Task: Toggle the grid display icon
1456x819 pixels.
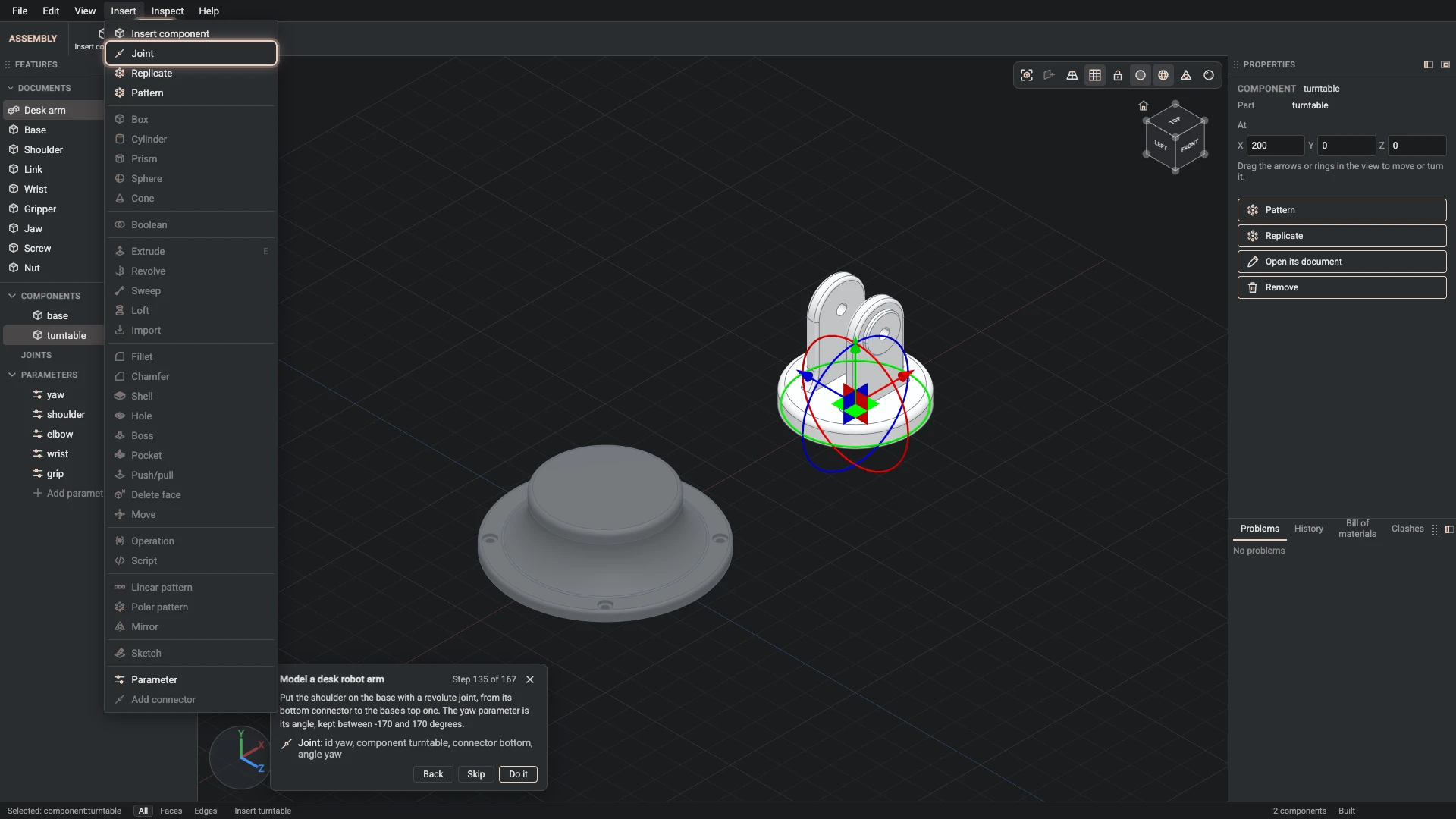Action: [1095, 75]
